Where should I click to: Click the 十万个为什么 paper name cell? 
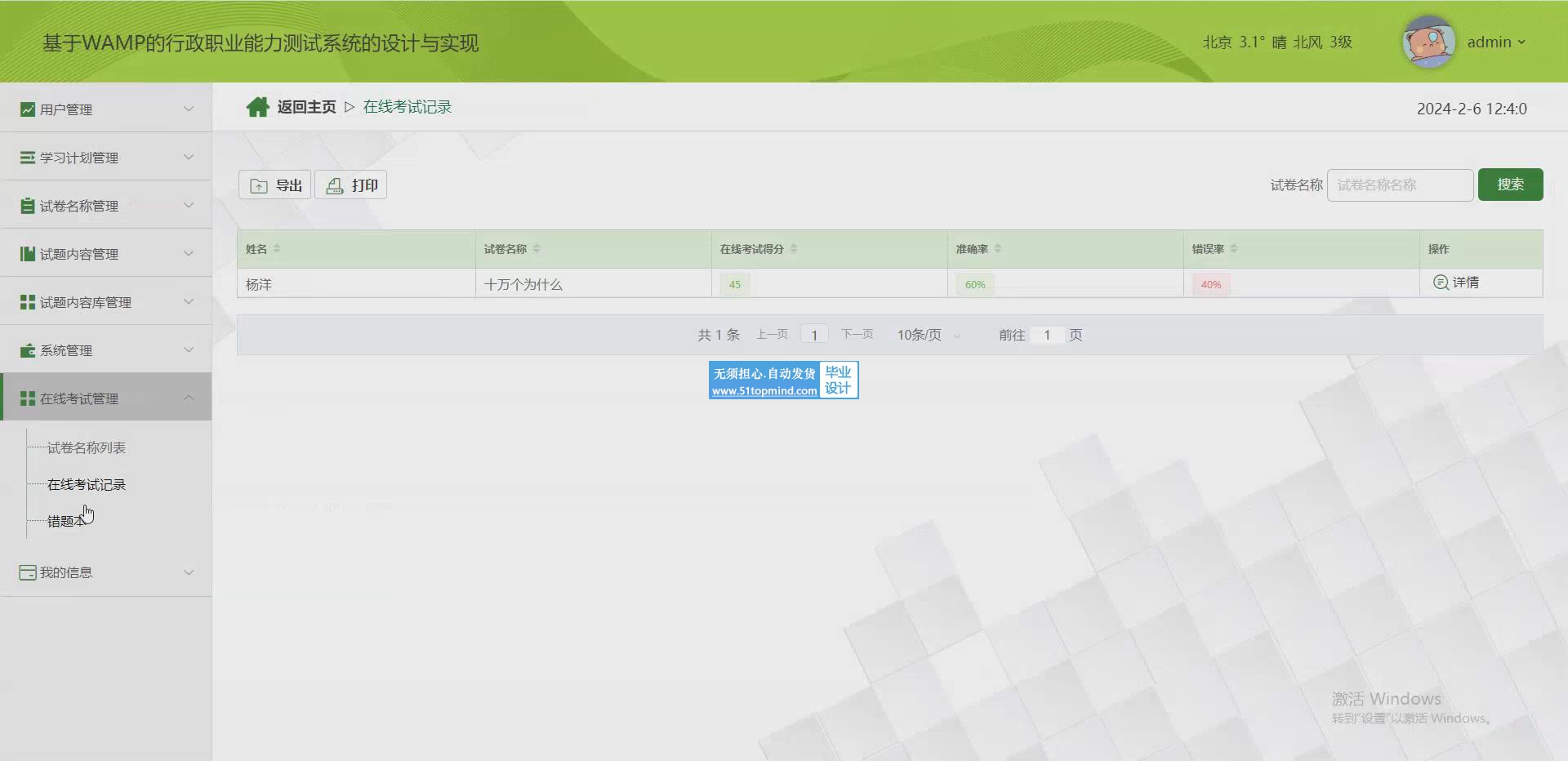(x=593, y=284)
